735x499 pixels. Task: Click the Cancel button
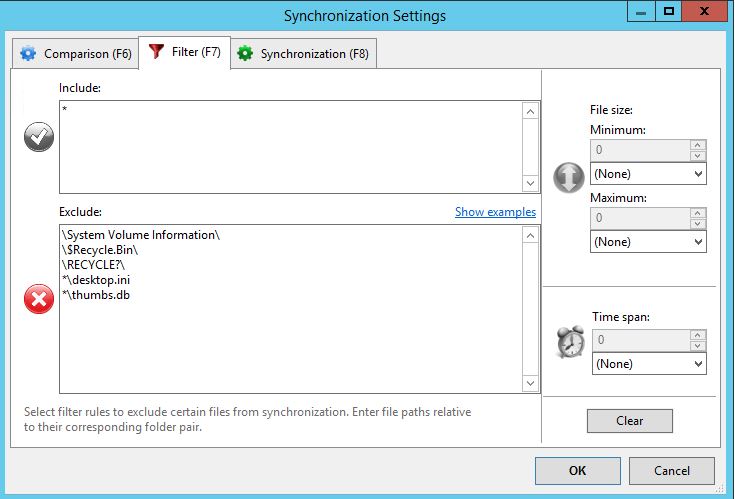click(672, 470)
